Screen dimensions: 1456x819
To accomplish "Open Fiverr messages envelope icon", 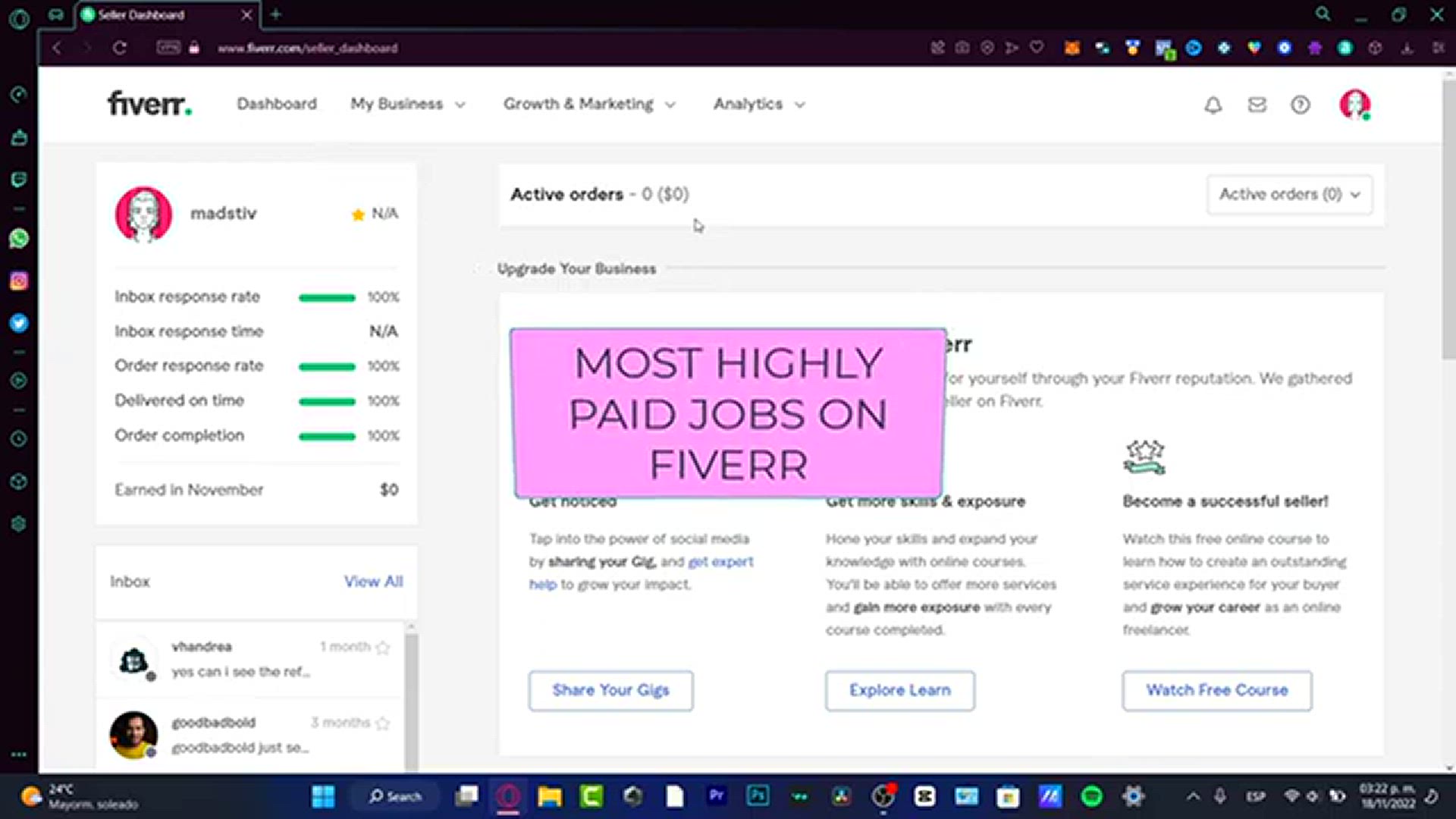I will [1257, 105].
